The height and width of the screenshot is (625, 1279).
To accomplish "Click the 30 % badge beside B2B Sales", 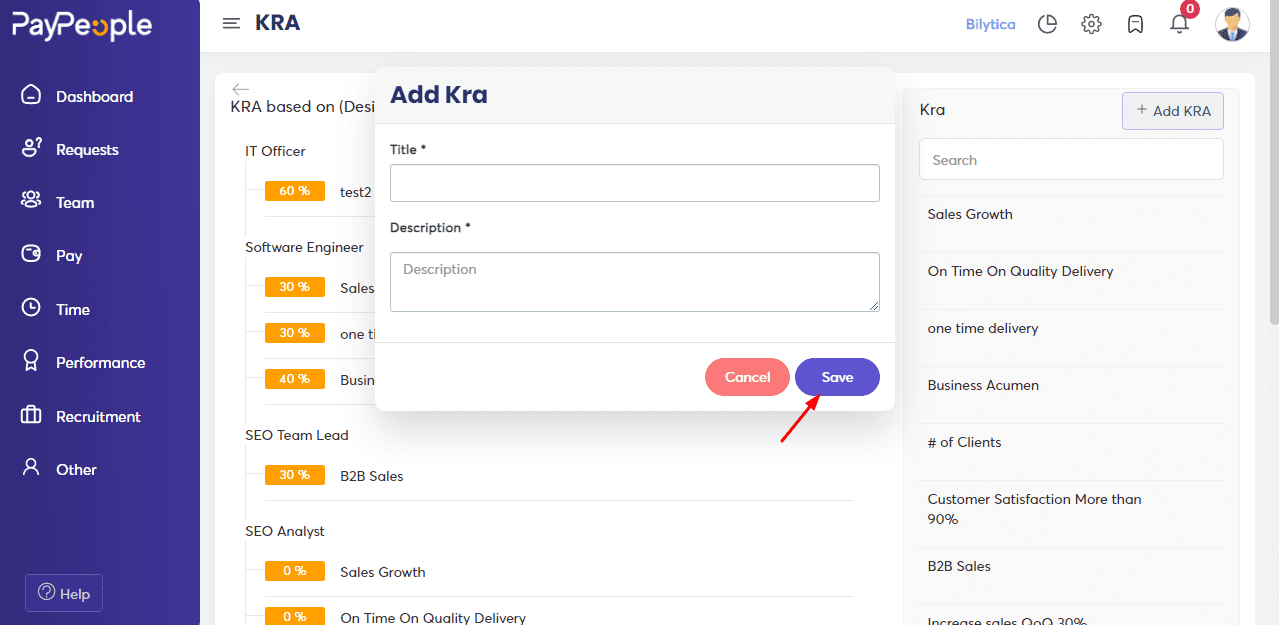I will point(295,475).
